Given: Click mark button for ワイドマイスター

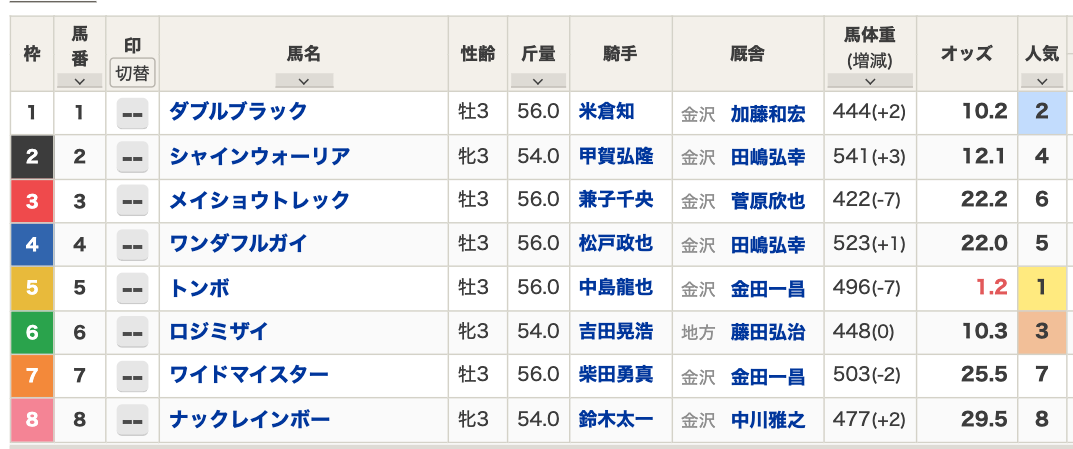Looking at the screenshot, I should [x=133, y=376].
